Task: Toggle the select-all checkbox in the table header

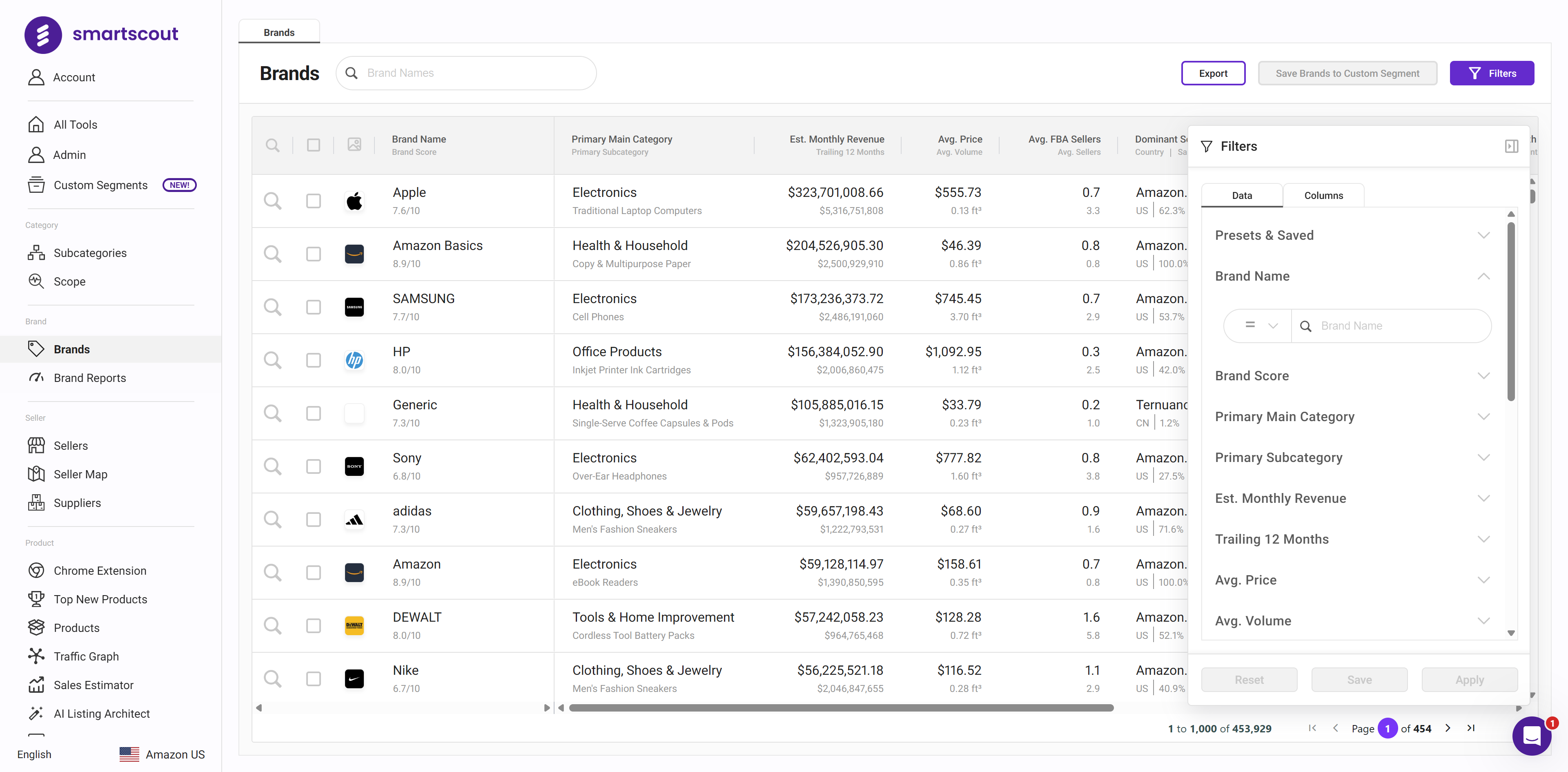Action: [313, 145]
